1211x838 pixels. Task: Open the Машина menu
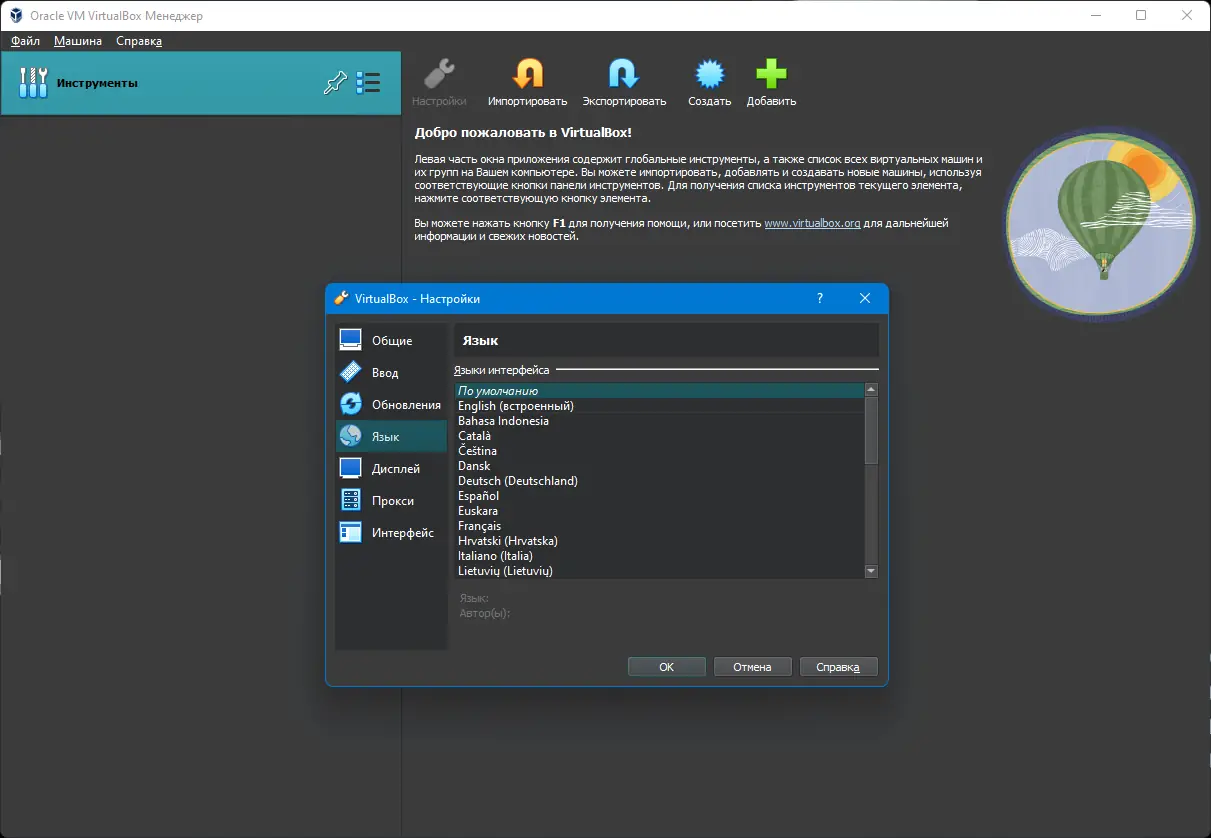pyautogui.click(x=78, y=41)
